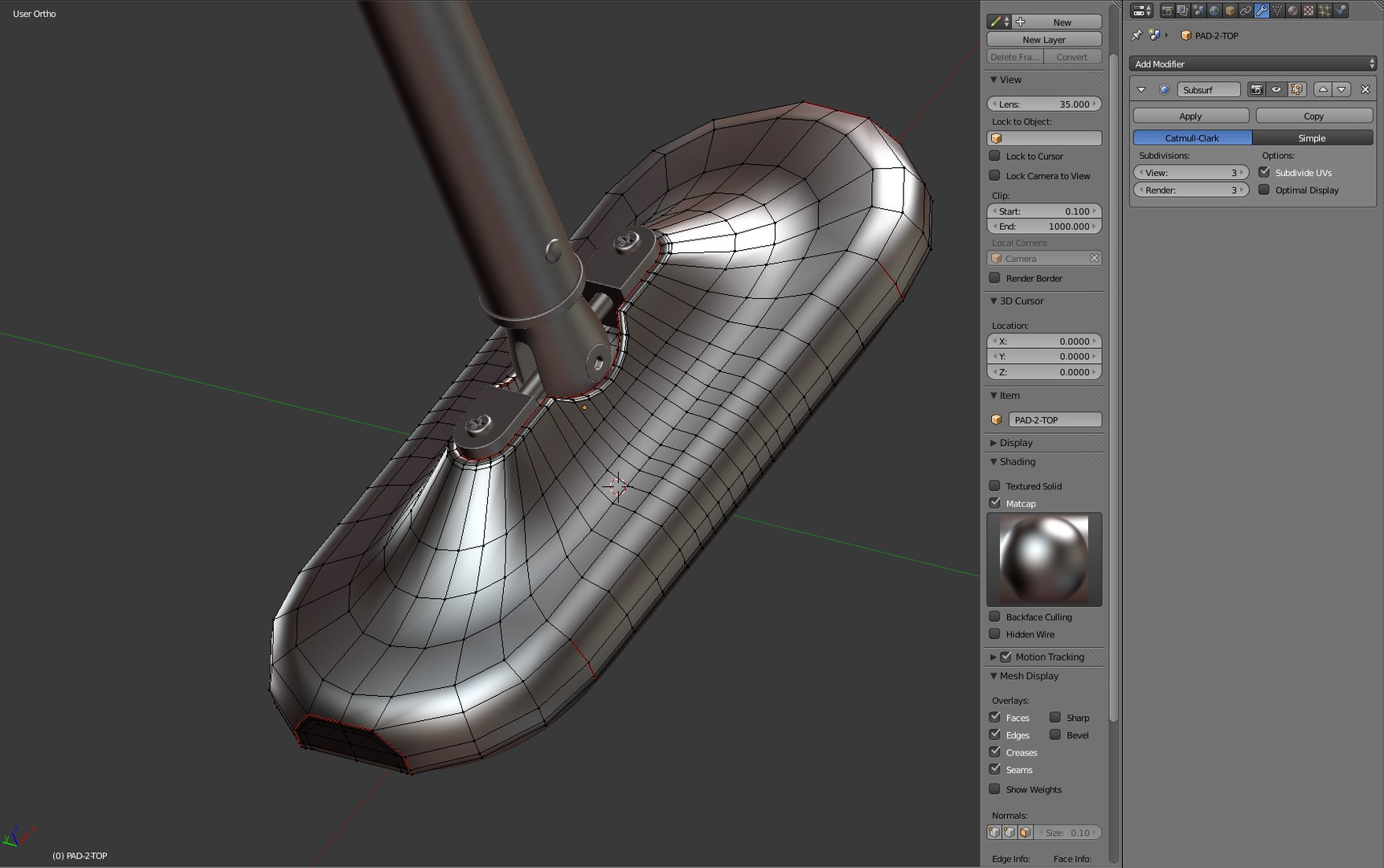The height and width of the screenshot is (868, 1384).
Task: Disable the Subdivide UVs option
Action: [1264, 172]
